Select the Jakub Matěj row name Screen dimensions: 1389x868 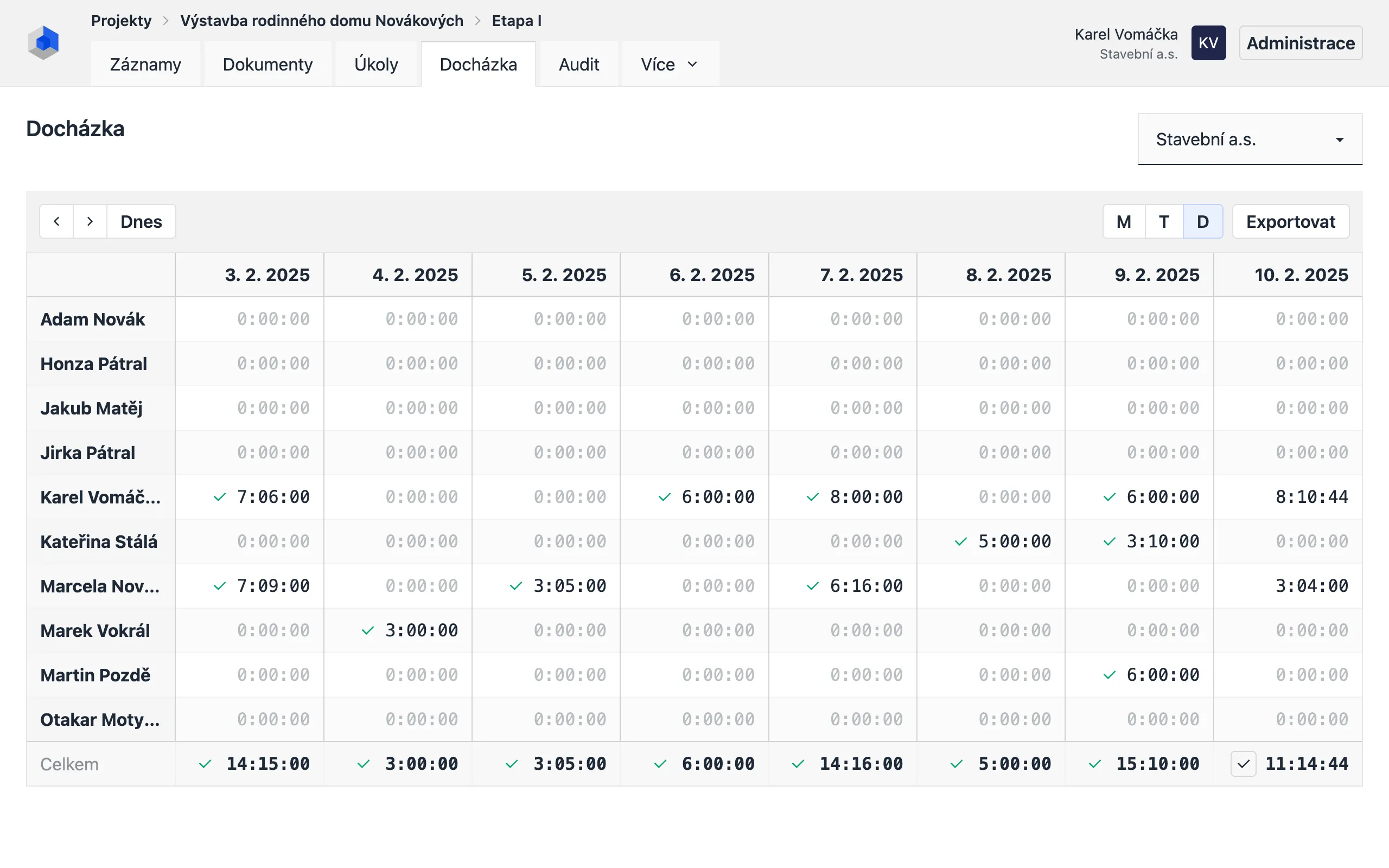click(x=91, y=408)
